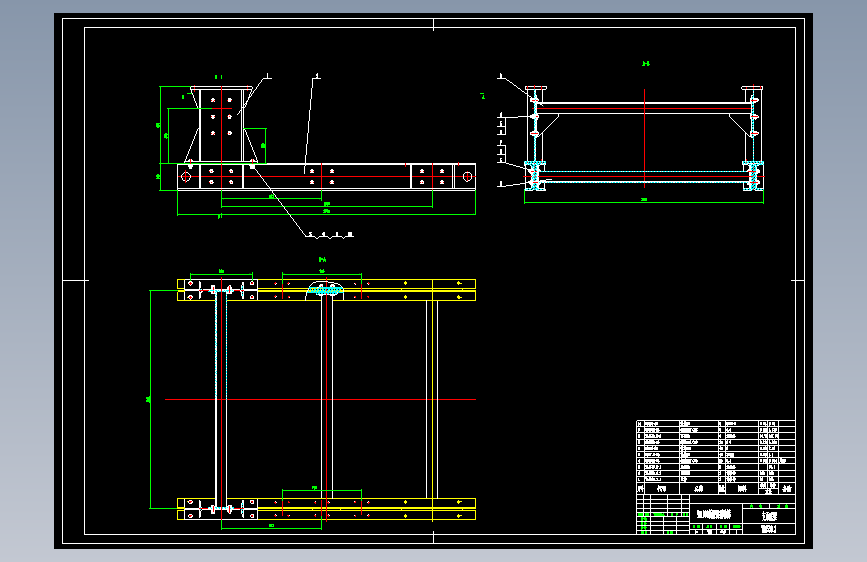The width and height of the screenshot is (867, 562).
Task: Select the trapezoidal bracket column in the elevation view
Action: (221, 124)
